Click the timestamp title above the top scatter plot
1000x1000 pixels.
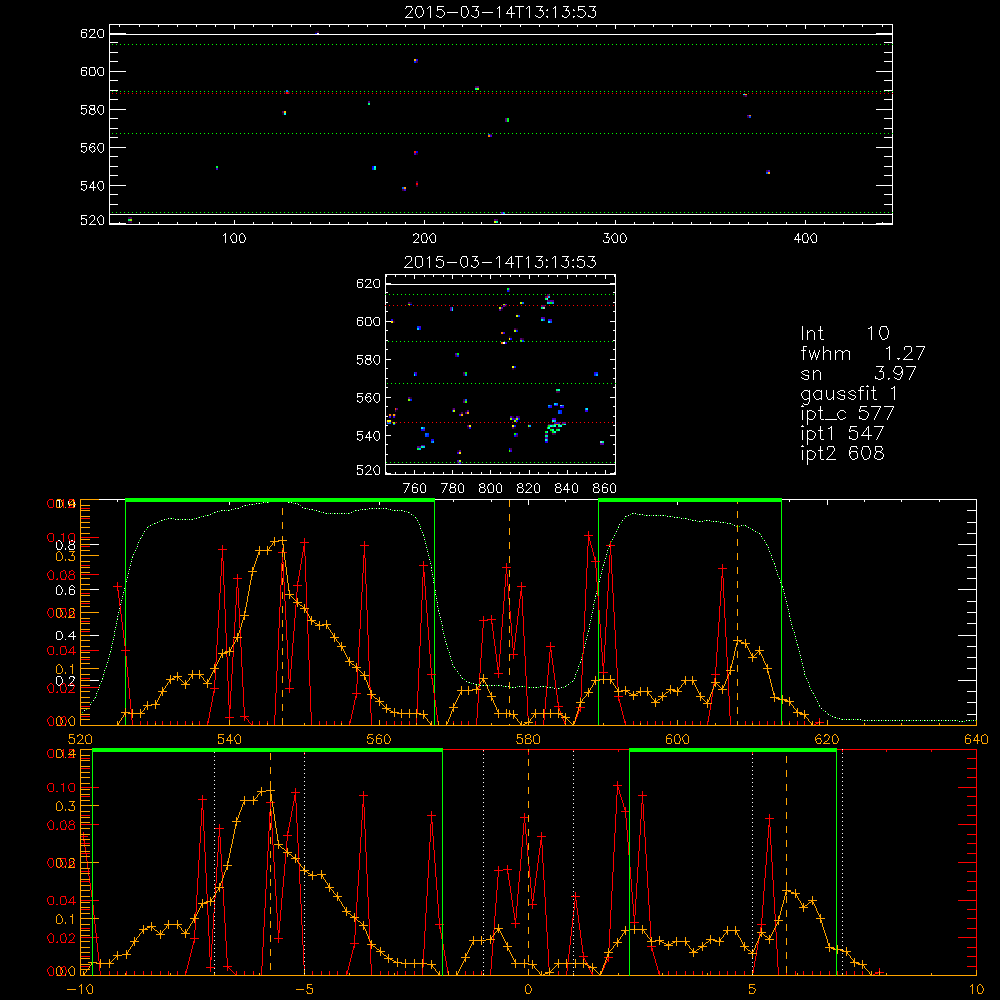(x=501, y=12)
